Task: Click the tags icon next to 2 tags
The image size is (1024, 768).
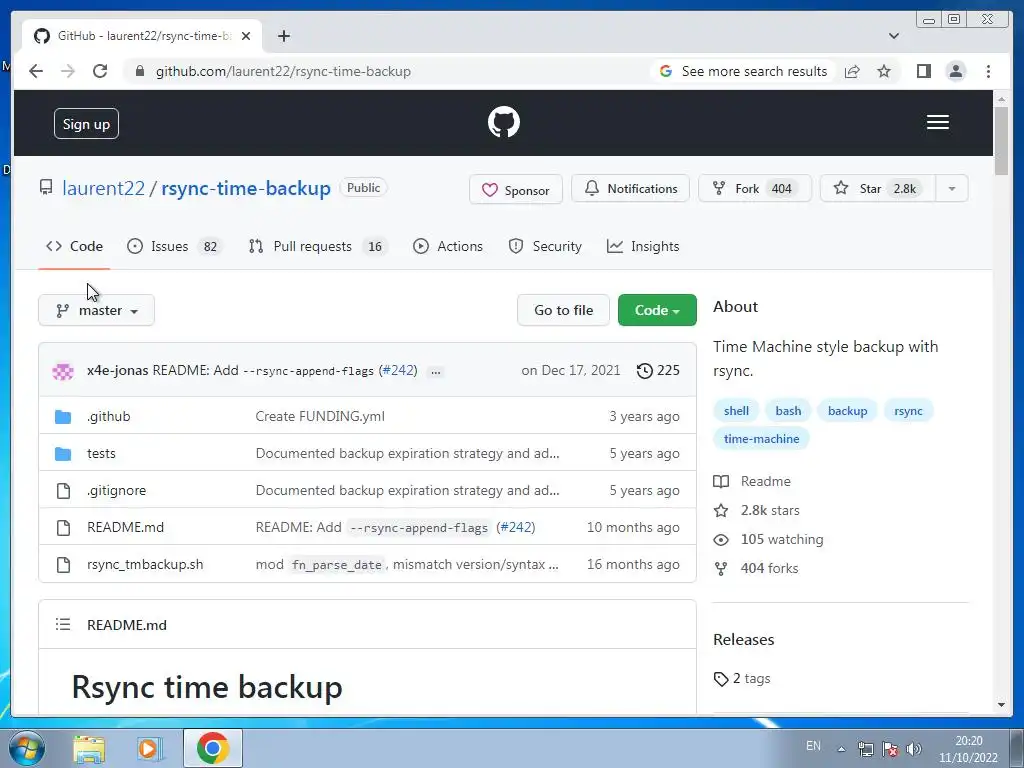Action: point(720,679)
